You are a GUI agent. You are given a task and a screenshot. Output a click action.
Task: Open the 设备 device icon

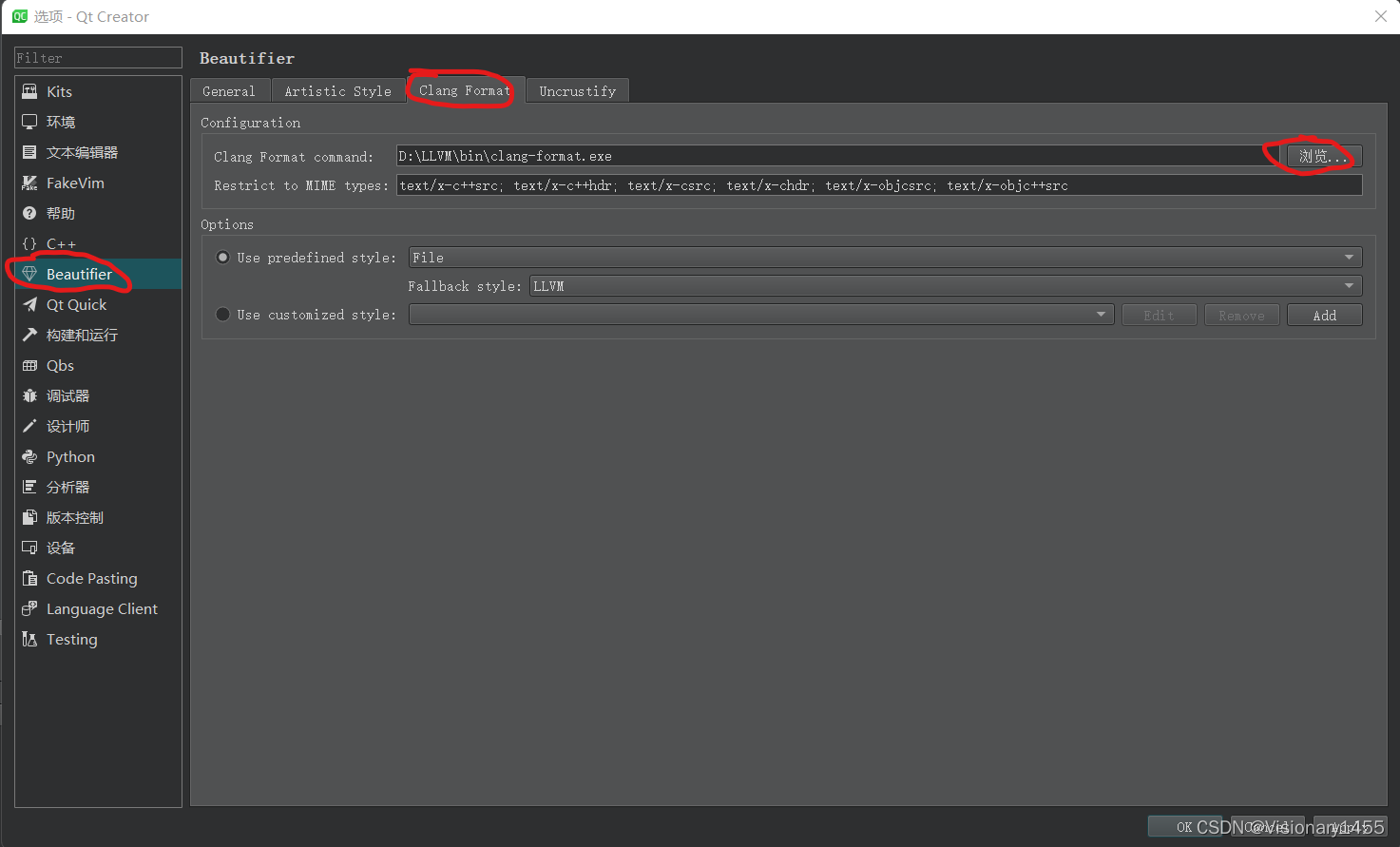(29, 548)
